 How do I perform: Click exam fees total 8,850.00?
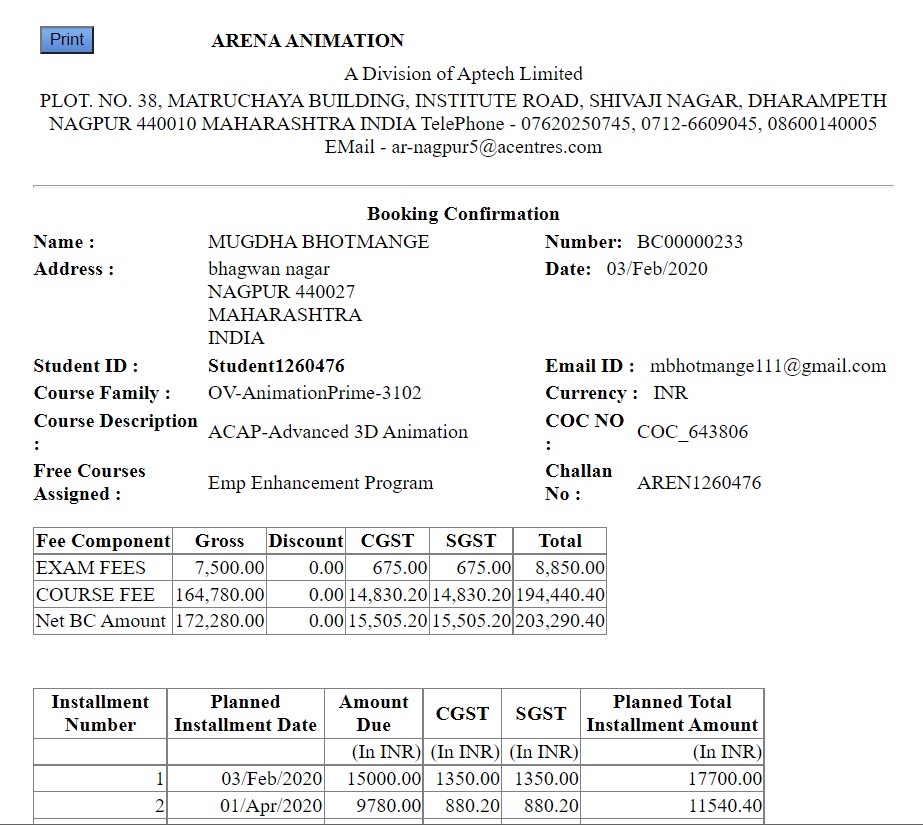[570, 567]
